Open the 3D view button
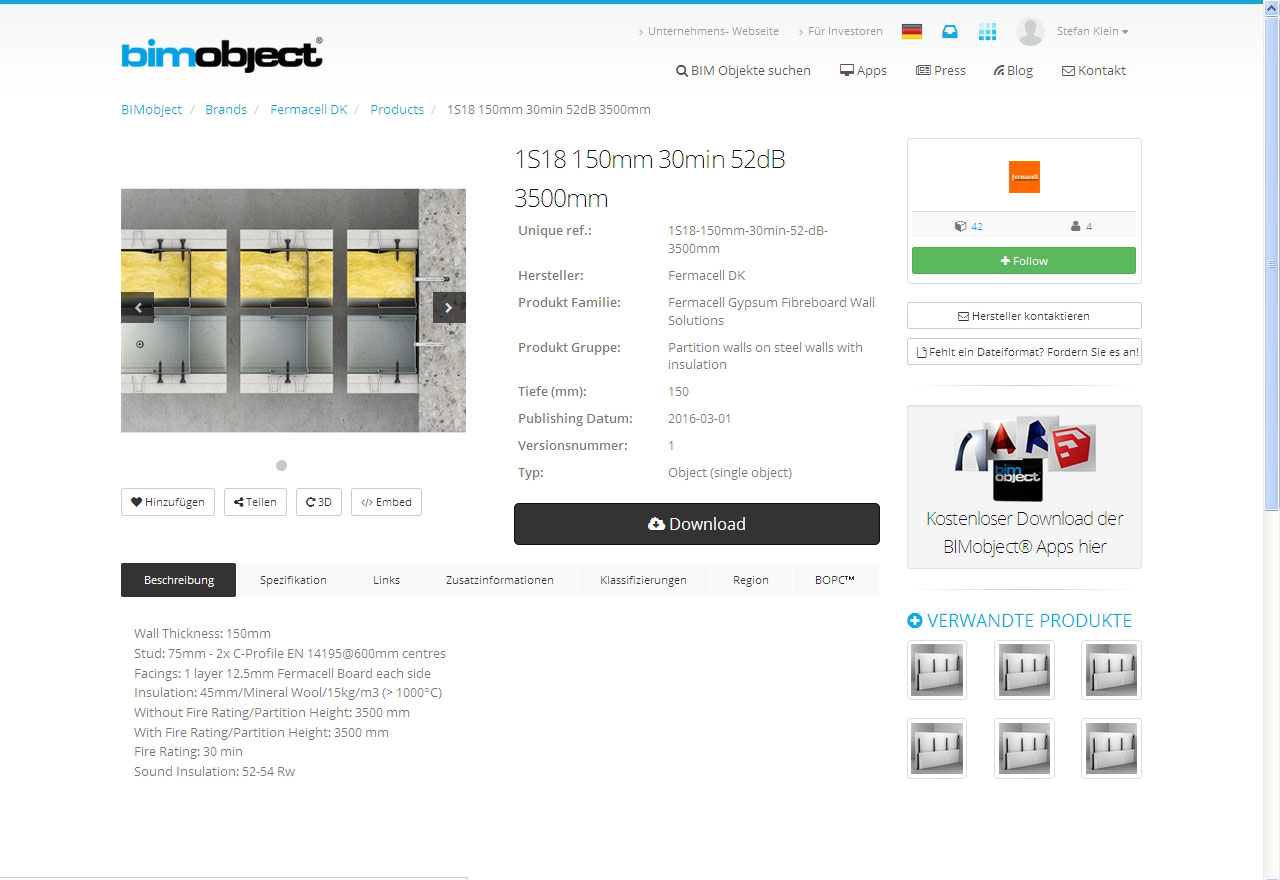1280x880 pixels. click(319, 502)
